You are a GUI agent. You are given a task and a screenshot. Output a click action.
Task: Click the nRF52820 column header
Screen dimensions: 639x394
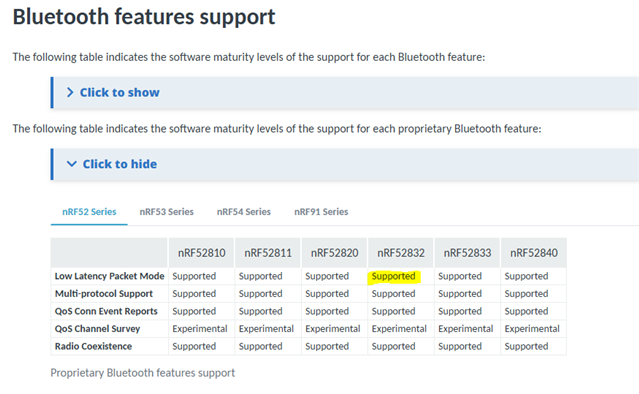[x=335, y=253]
